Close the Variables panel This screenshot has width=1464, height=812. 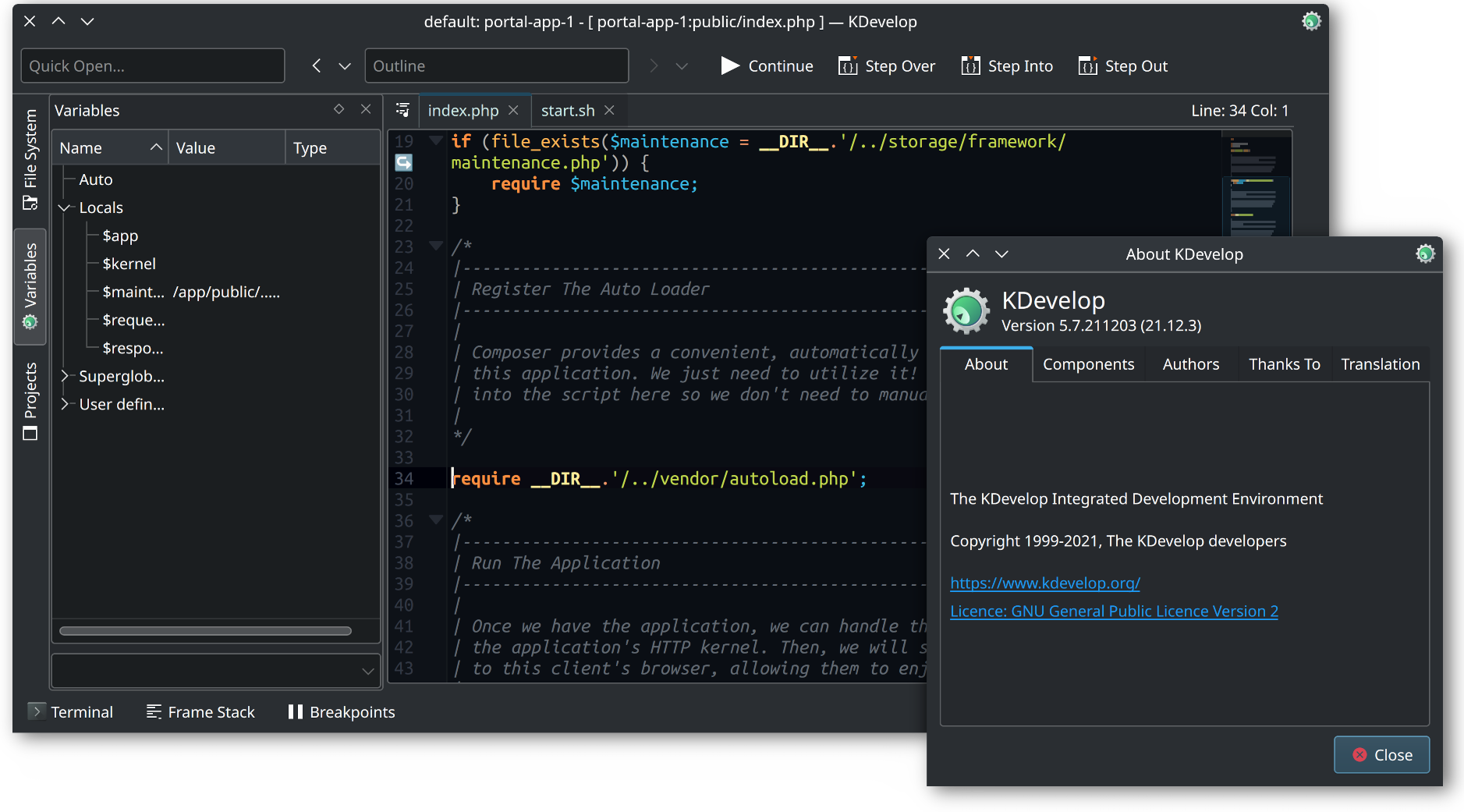366,109
